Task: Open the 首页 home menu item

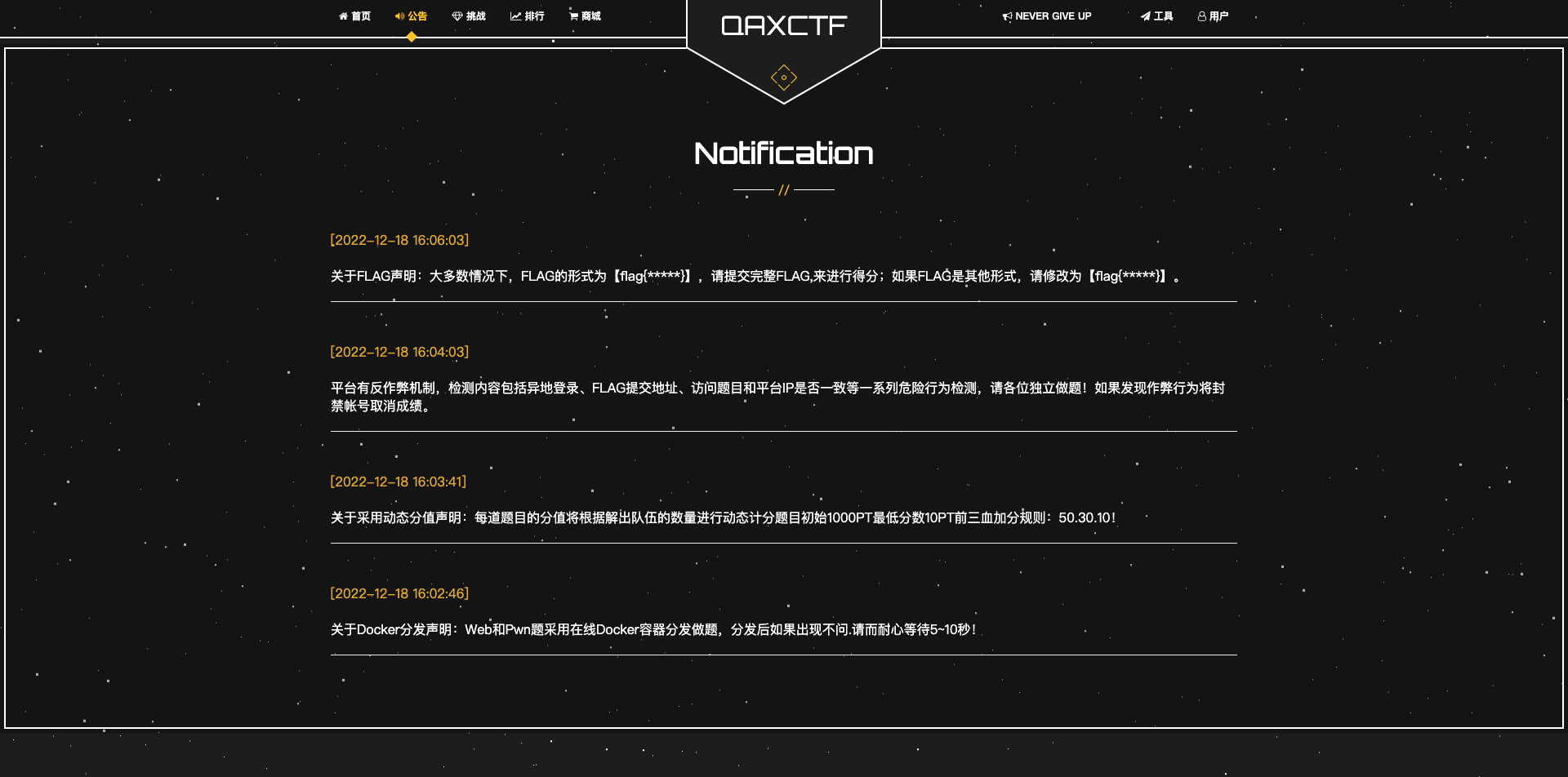Action: click(359, 16)
